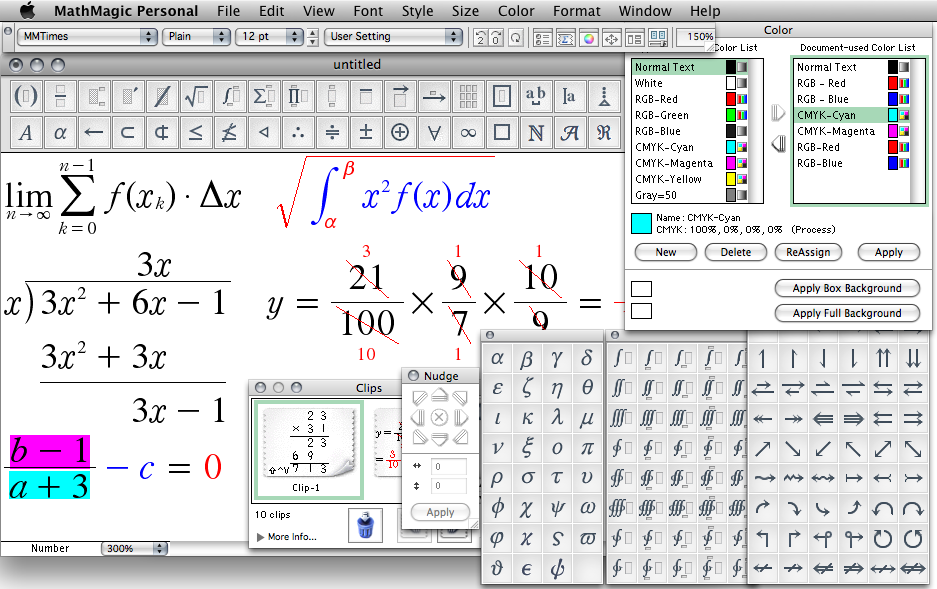Open the User Setting dropdown
This screenshot has height=589, width=937.
pos(394,36)
